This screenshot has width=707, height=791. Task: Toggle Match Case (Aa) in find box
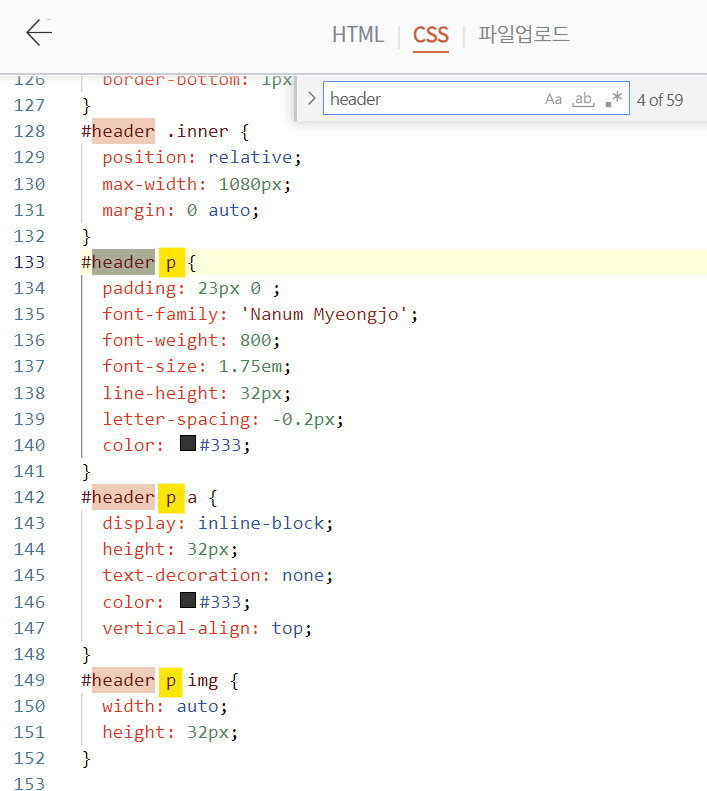(553, 99)
